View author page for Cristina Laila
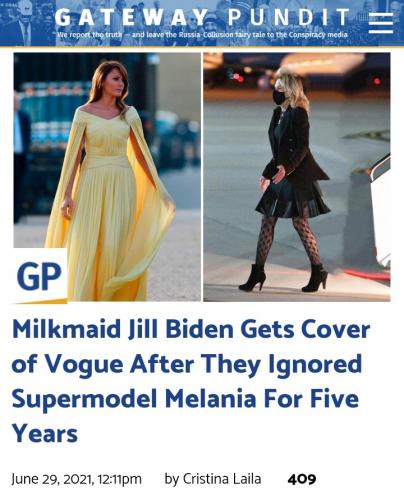Viewport: 404px width, 500px height. pos(222,479)
